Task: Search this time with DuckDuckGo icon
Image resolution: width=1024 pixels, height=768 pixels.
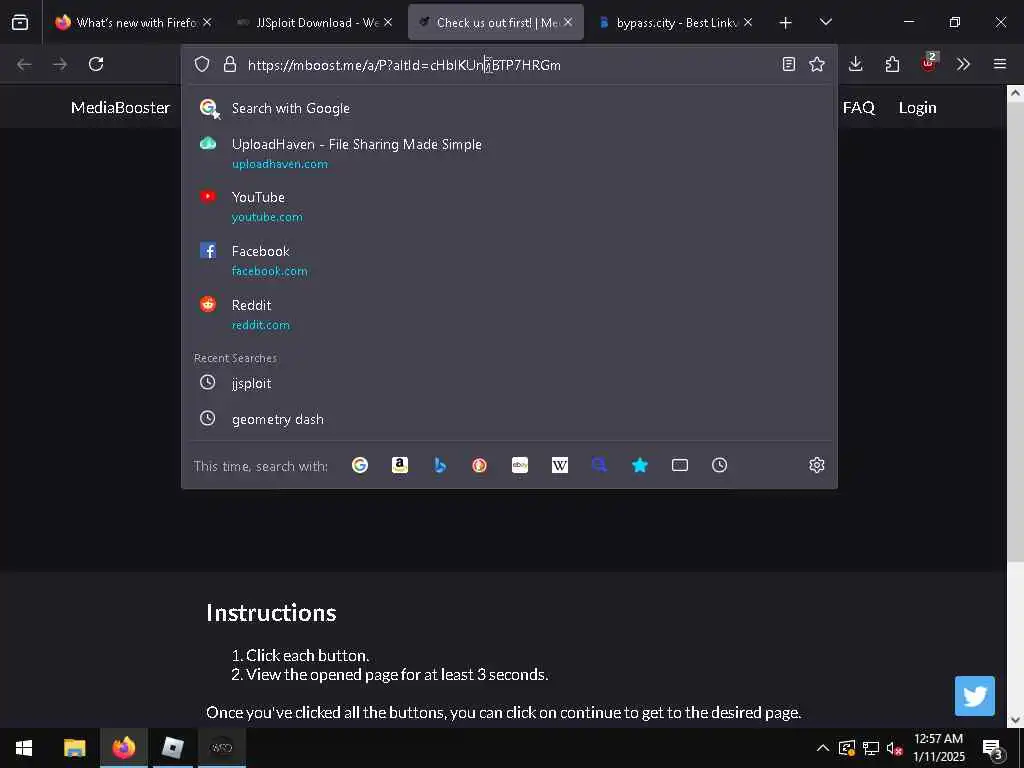Action: pos(480,465)
